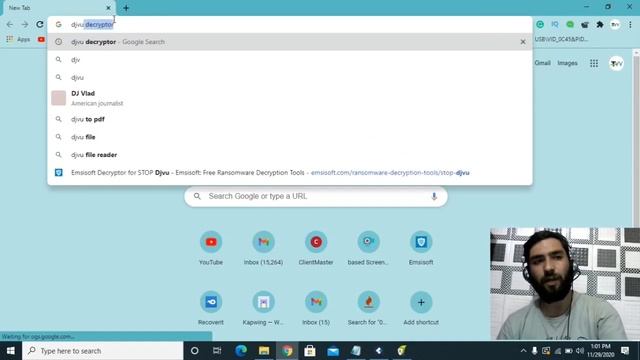
Task: Open Emsoft Decryptor for STOP Djvu suggestion
Action: coord(290,173)
